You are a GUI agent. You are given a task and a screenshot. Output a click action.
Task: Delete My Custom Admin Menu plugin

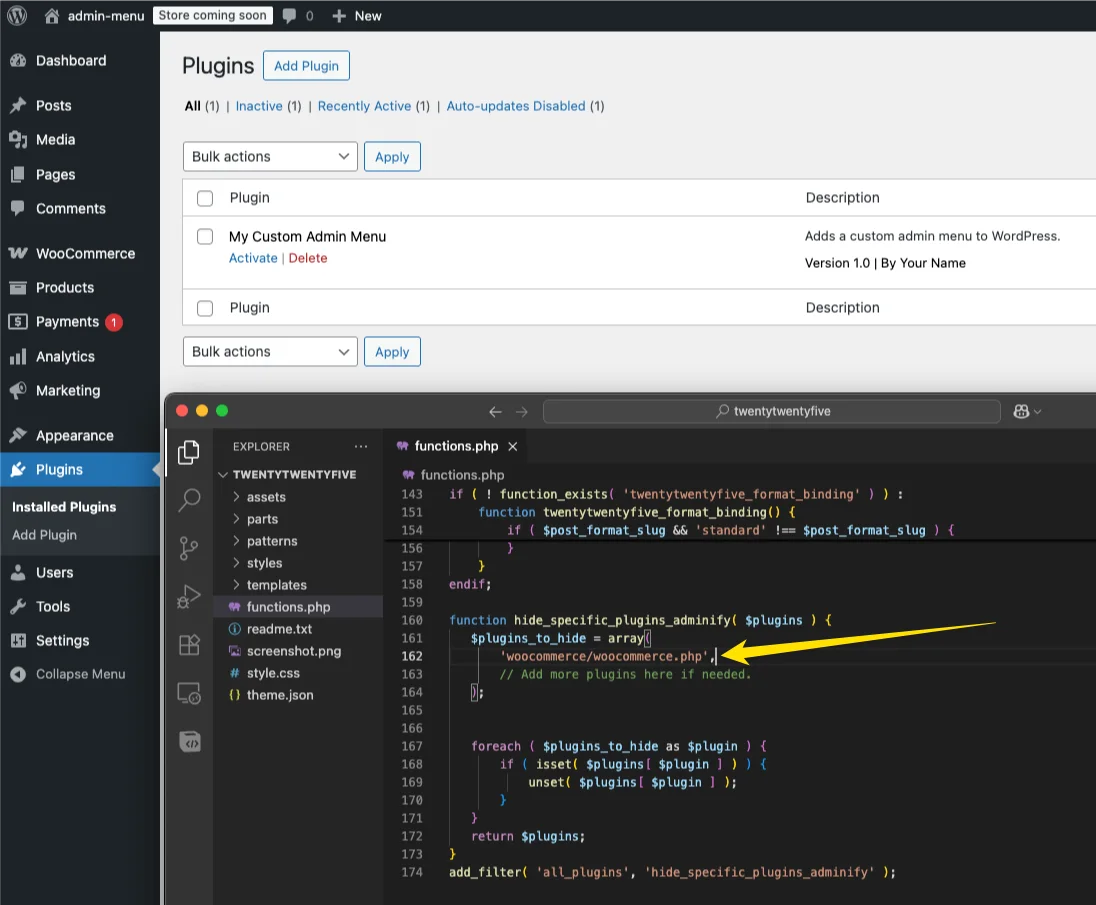coord(308,258)
